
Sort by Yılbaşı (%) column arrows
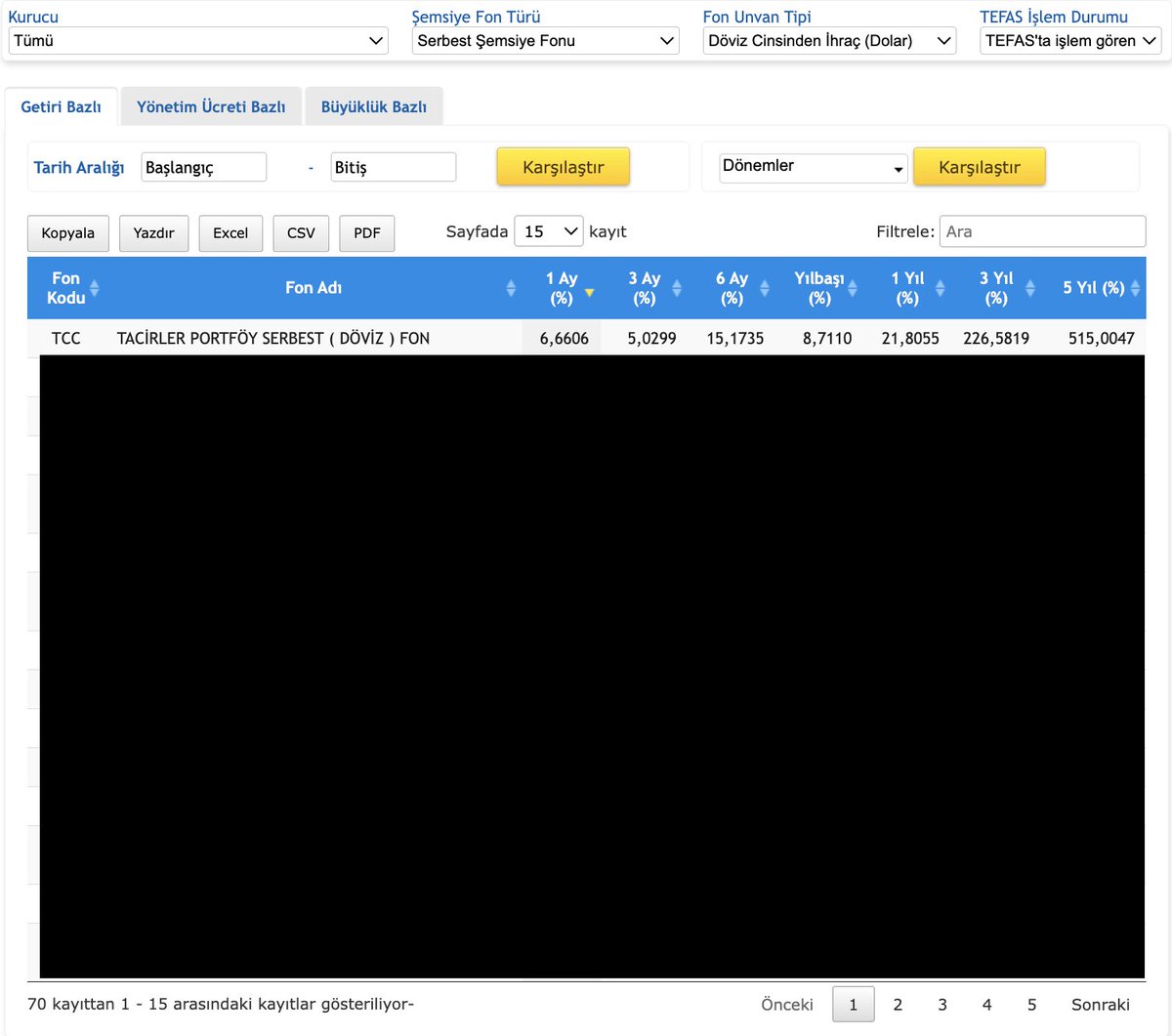(x=853, y=288)
